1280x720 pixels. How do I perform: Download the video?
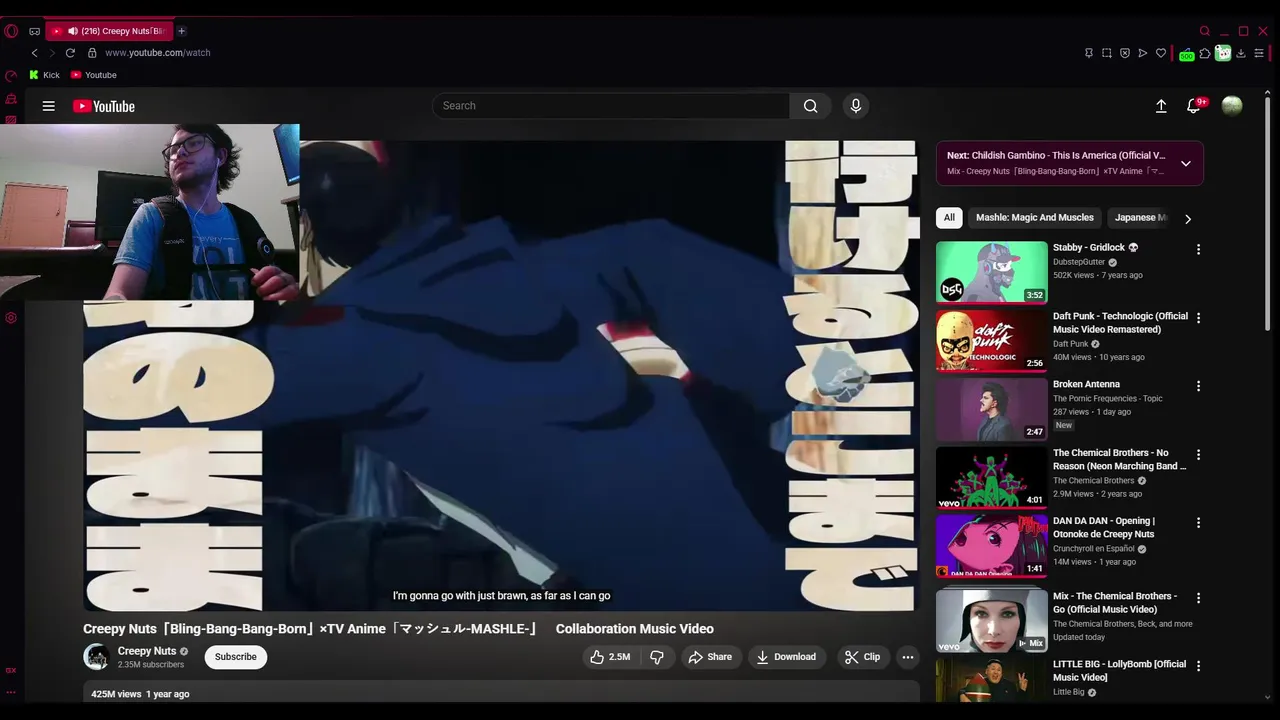point(786,657)
